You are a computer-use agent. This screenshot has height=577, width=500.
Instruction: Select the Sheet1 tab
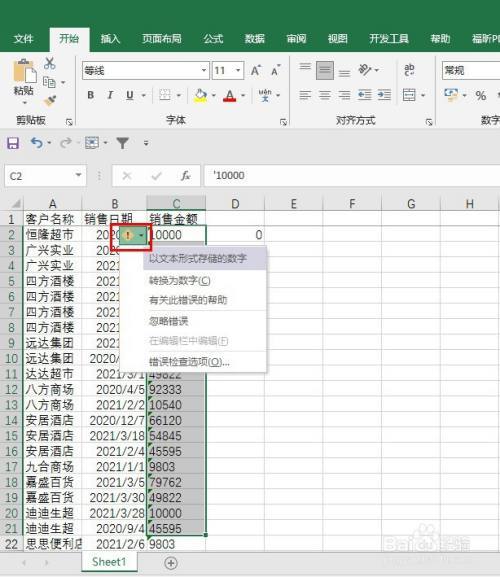(x=109, y=562)
